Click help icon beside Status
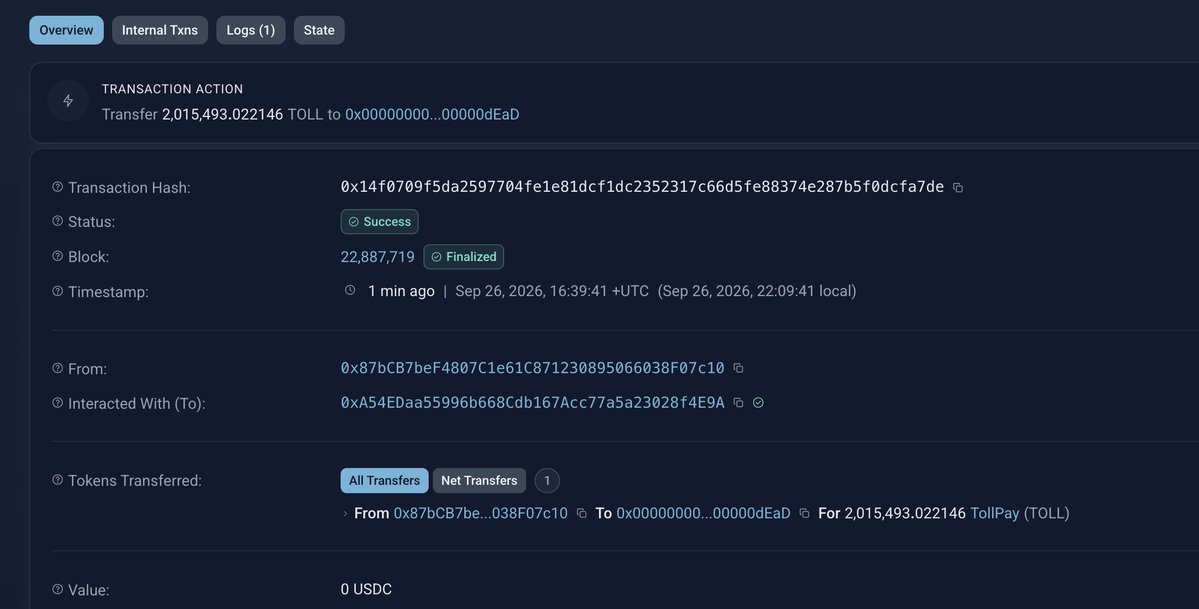 (x=57, y=221)
